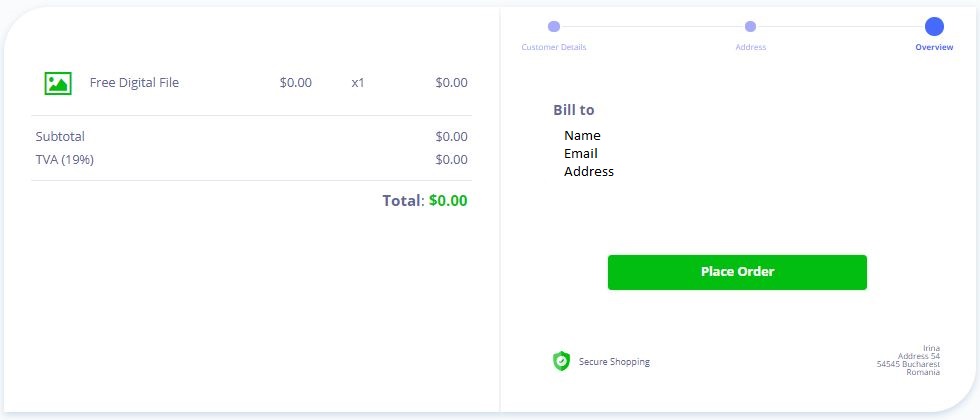Click the Overview step circle
The width and height of the screenshot is (980, 420).
(x=934, y=26)
